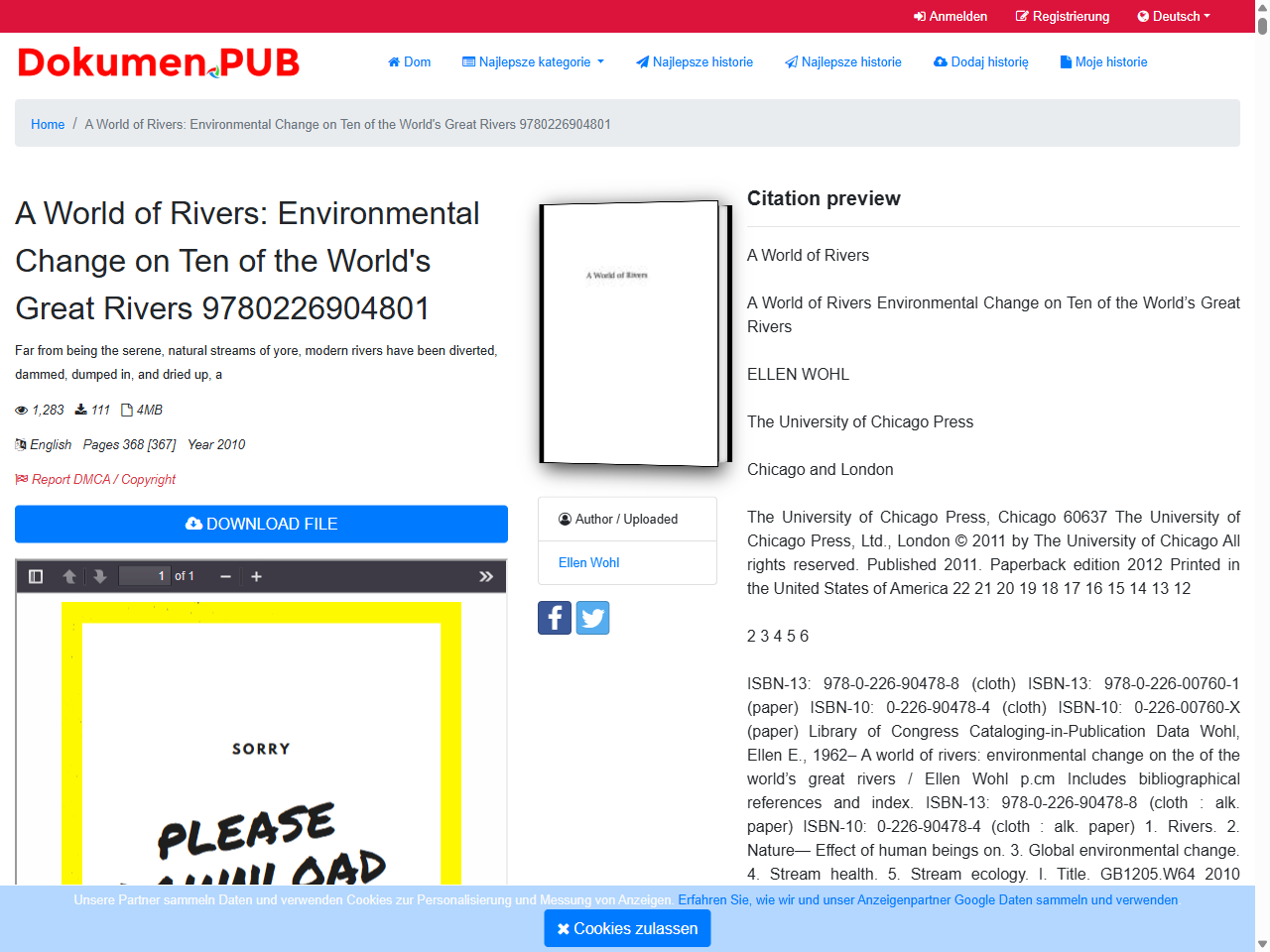Viewport: 1270px width, 952px height.
Task: Share on Twitter icon
Action: click(592, 618)
